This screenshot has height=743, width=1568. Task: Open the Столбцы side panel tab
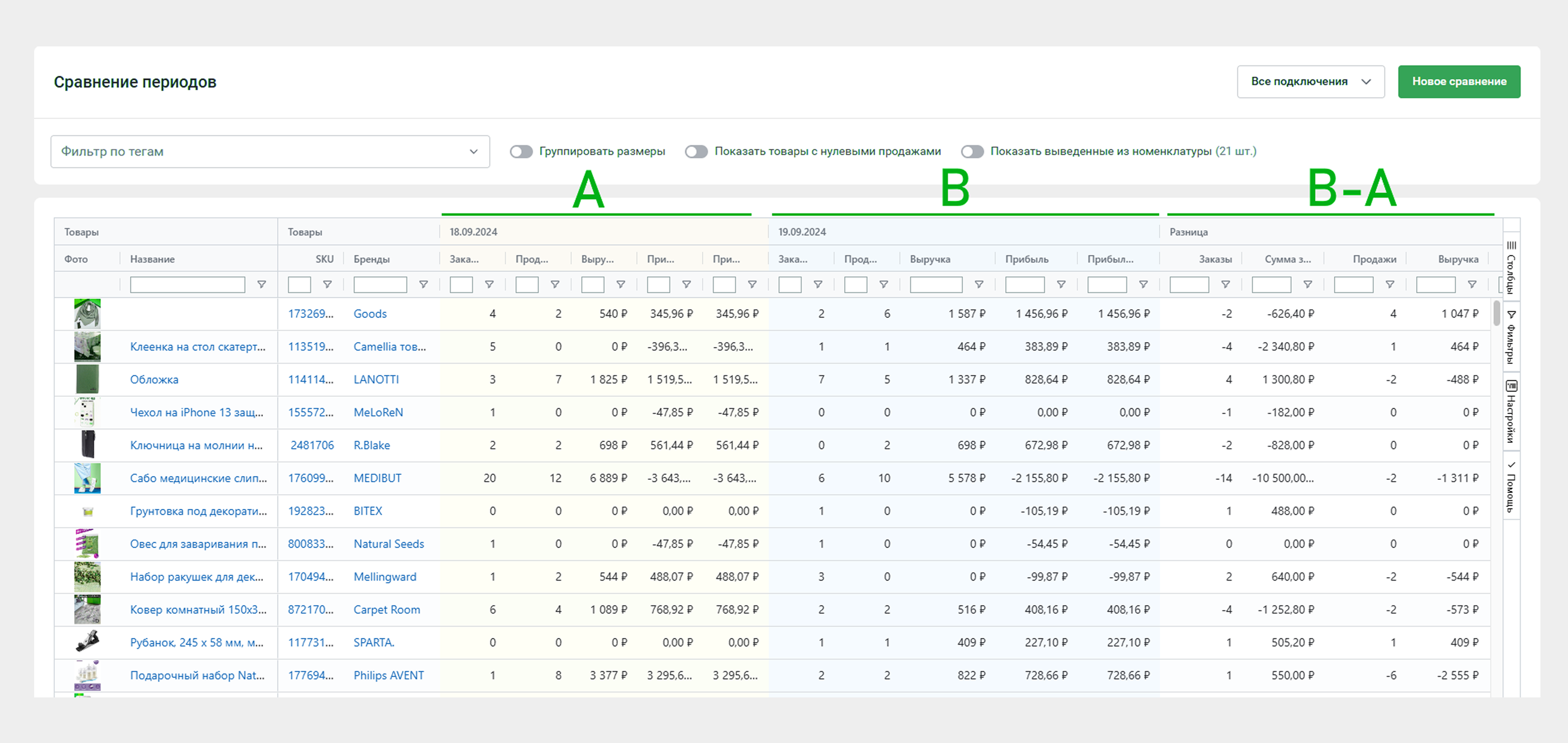[x=1511, y=267]
